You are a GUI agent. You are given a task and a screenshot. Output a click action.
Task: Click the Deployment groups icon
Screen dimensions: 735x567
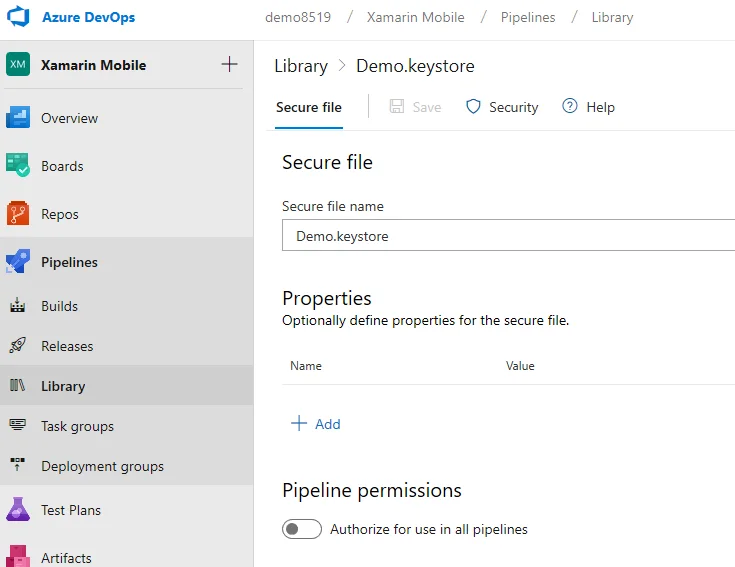click(x=17, y=464)
